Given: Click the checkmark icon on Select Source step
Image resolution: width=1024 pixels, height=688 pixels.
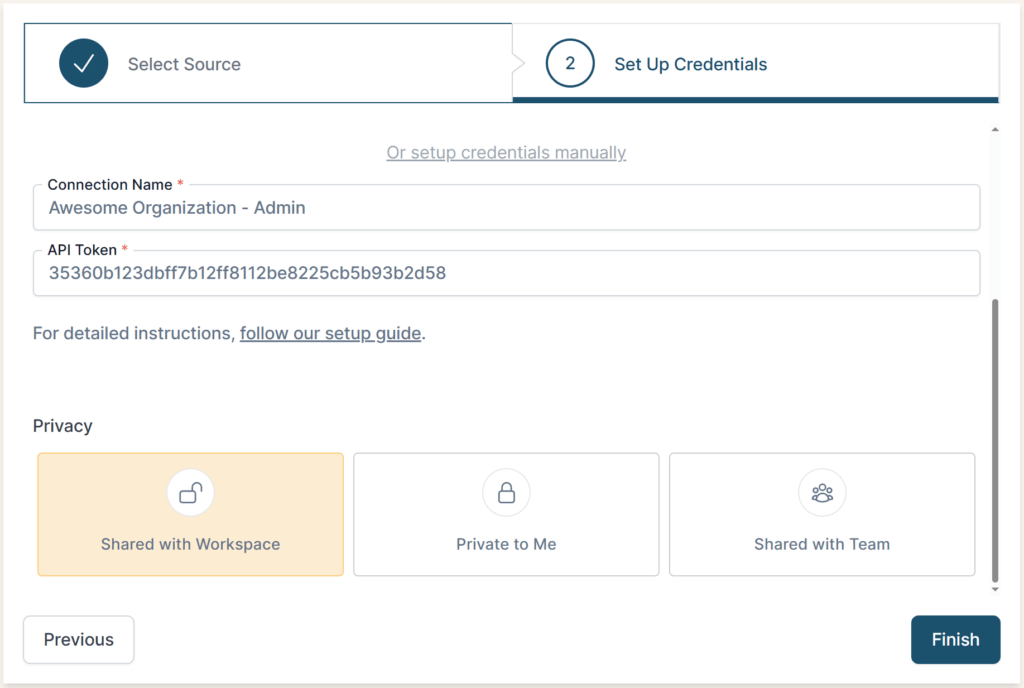Looking at the screenshot, I should pyautogui.click(x=83, y=62).
